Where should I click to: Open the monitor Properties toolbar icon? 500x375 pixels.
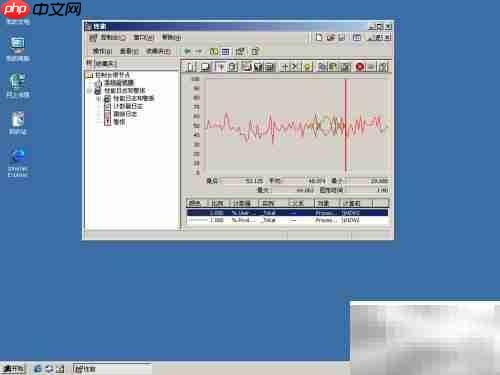345,67
